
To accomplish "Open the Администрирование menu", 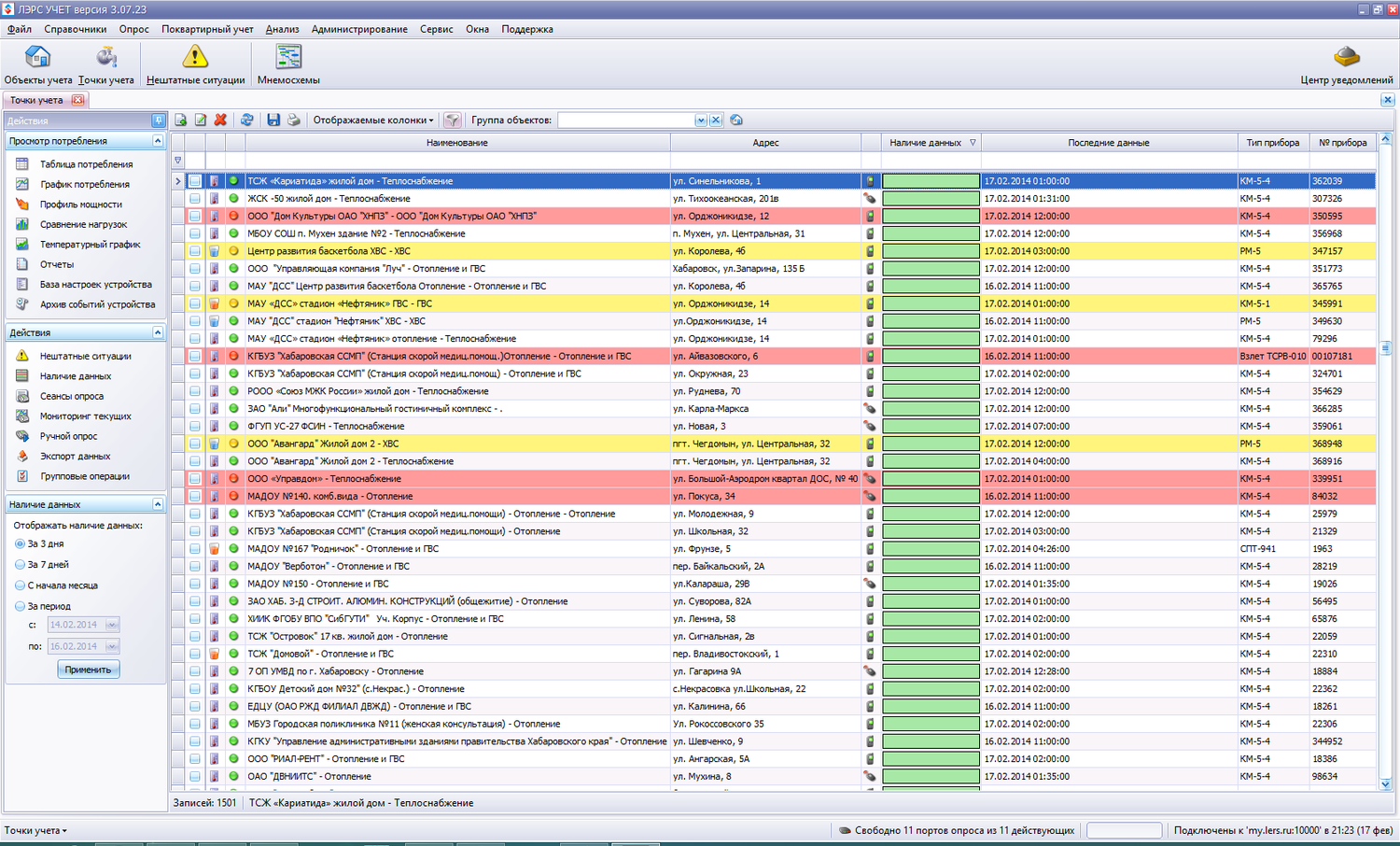I will tap(359, 29).
